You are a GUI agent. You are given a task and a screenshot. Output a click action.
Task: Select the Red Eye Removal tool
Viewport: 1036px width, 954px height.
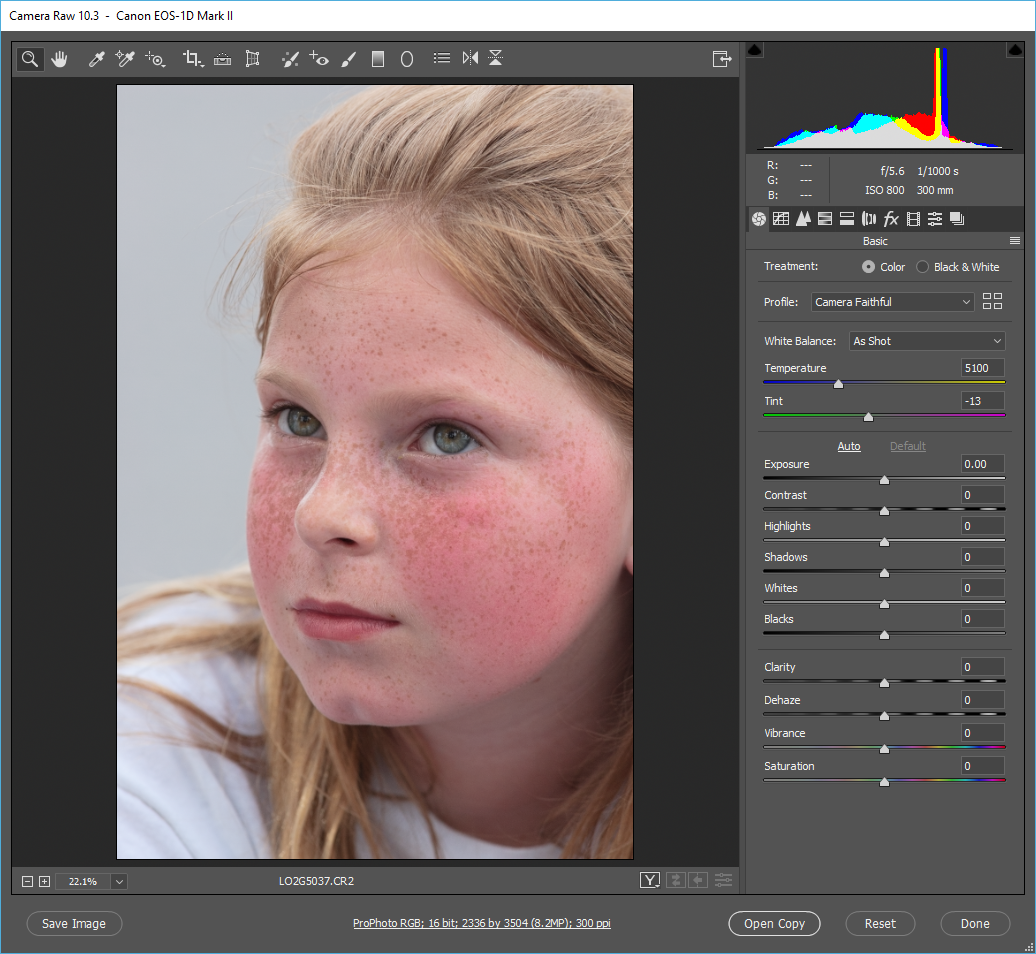click(319, 59)
